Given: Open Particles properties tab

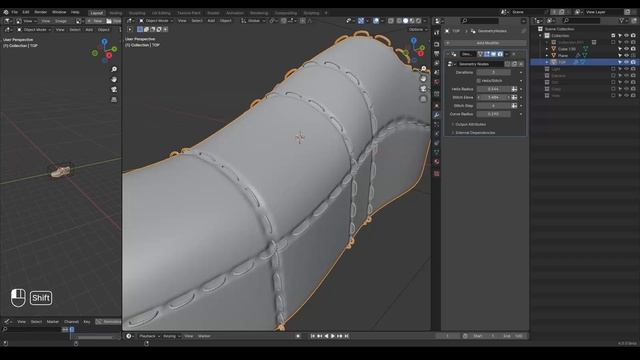Looking at the screenshot, I should click(x=436, y=124).
